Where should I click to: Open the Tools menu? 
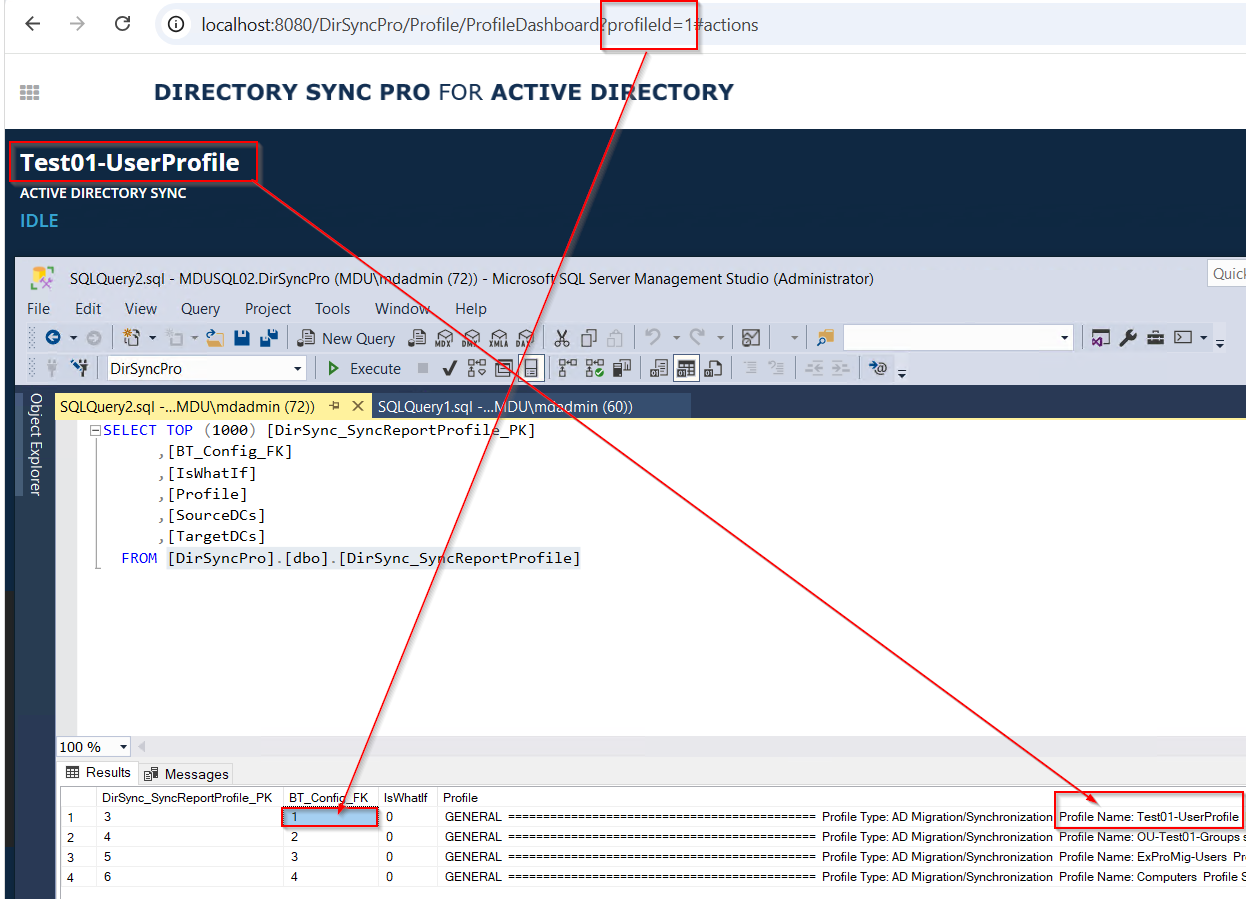tap(332, 308)
